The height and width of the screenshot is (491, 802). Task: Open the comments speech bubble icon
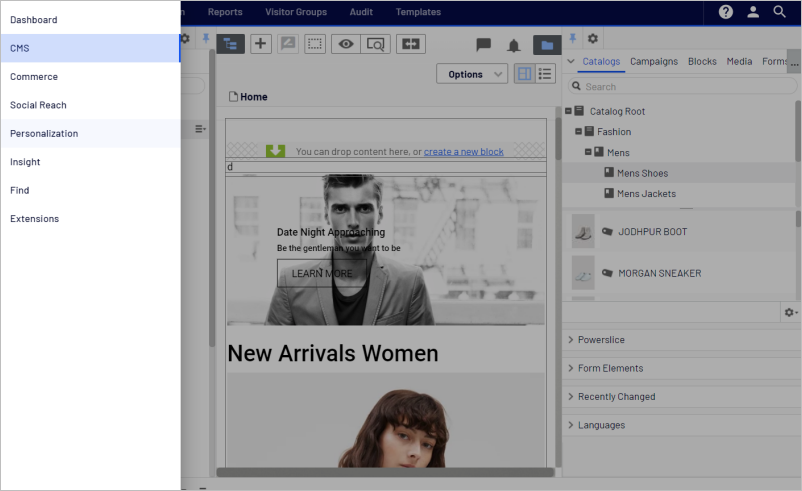(x=483, y=45)
